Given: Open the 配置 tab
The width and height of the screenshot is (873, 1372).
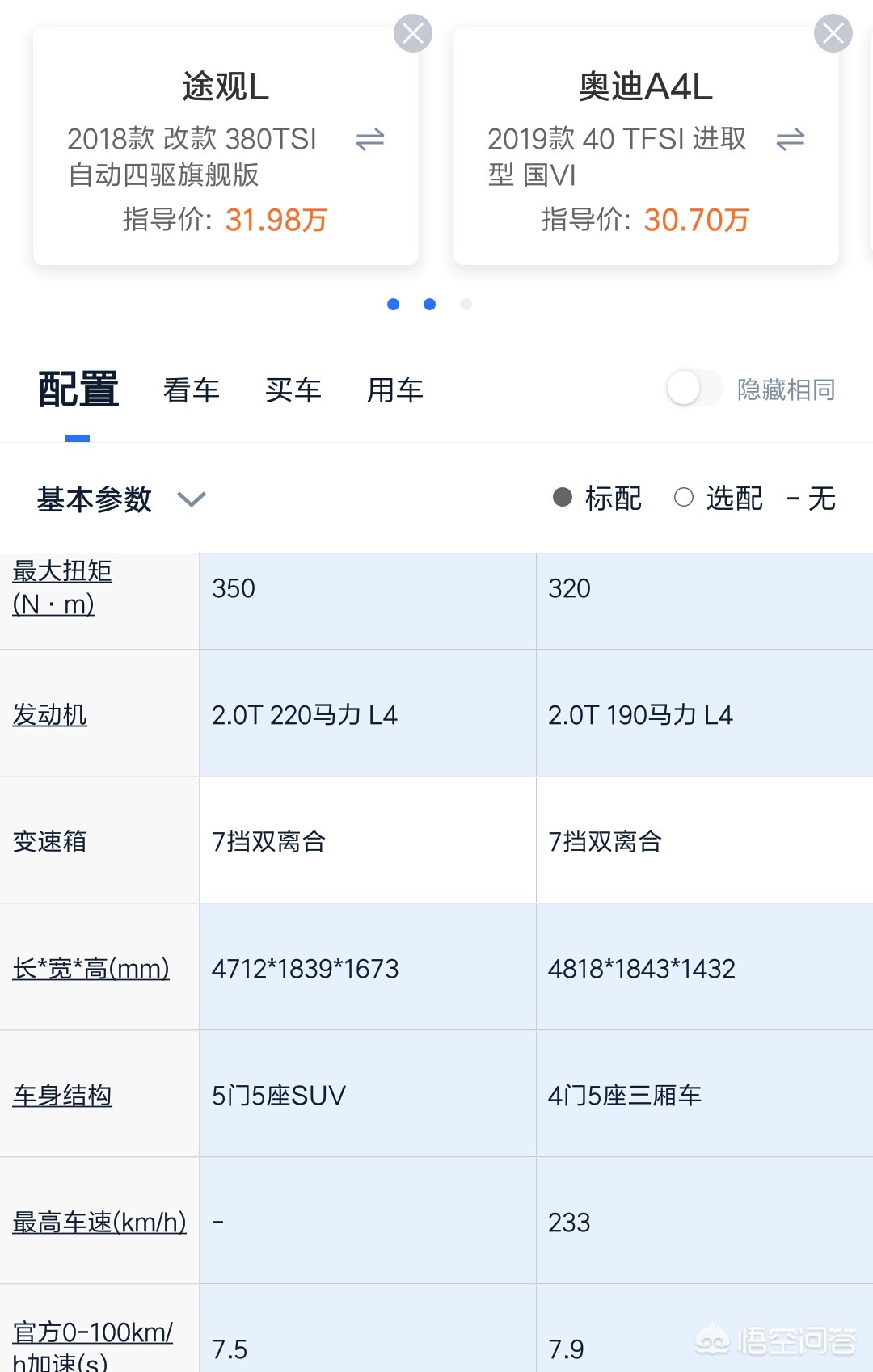Looking at the screenshot, I should (x=78, y=389).
